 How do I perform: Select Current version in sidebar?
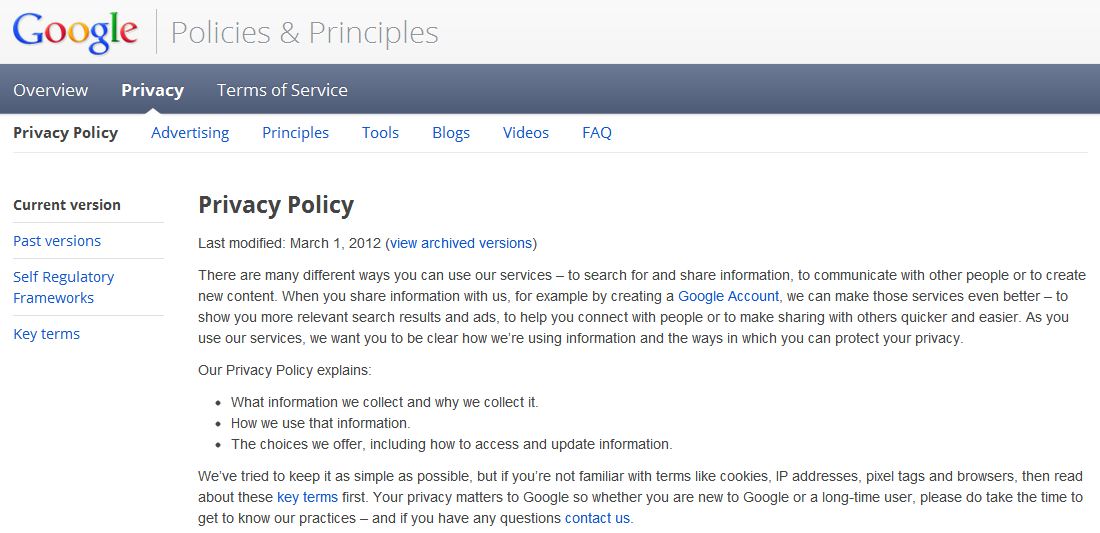click(x=67, y=205)
